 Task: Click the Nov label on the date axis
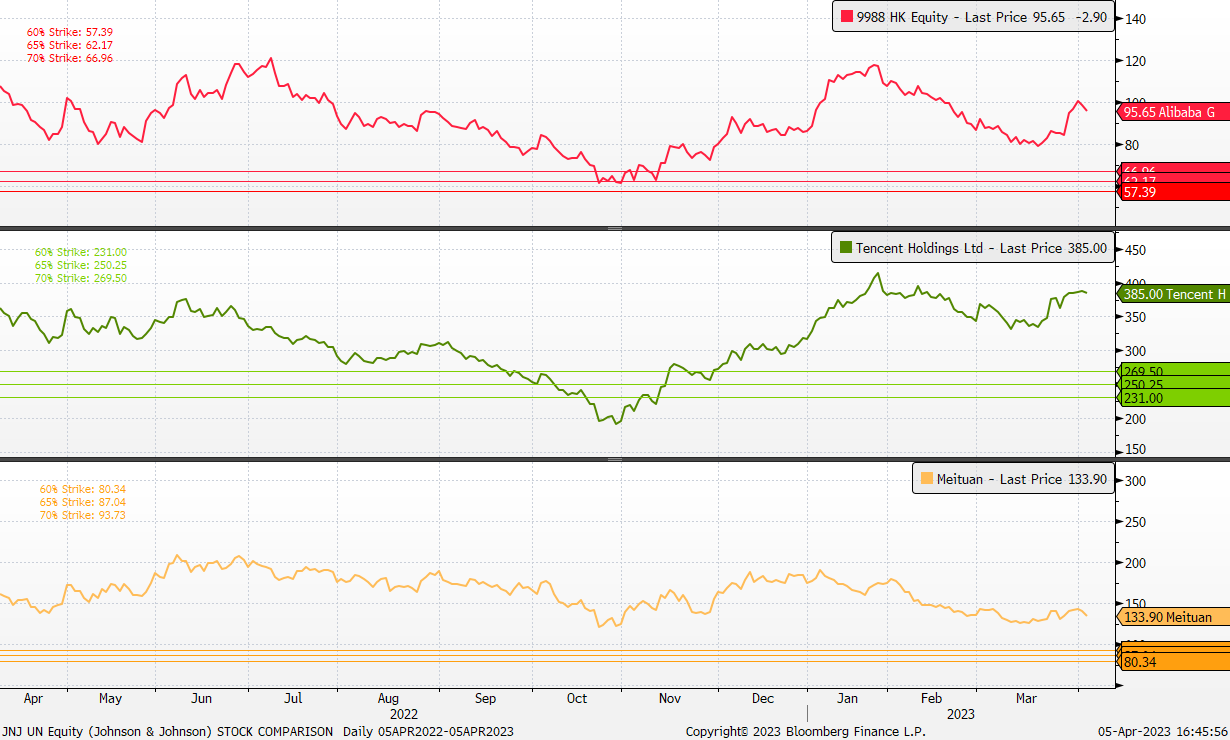click(x=670, y=699)
